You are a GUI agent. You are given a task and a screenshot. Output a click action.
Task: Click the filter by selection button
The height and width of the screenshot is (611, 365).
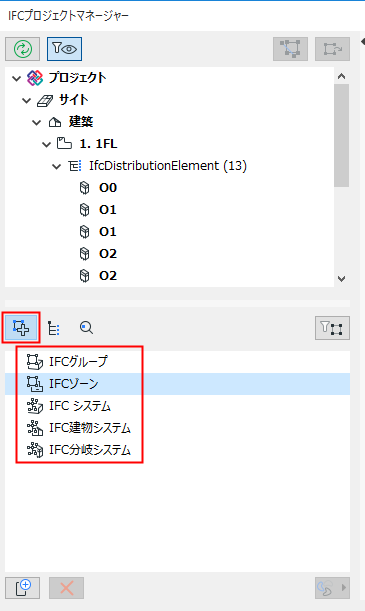pyautogui.click(x=332, y=328)
